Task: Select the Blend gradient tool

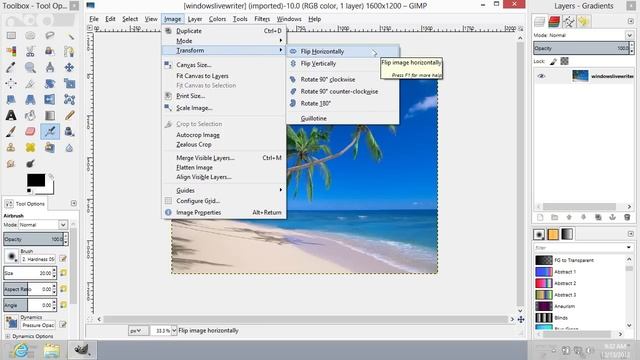Action: (x=50, y=115)
